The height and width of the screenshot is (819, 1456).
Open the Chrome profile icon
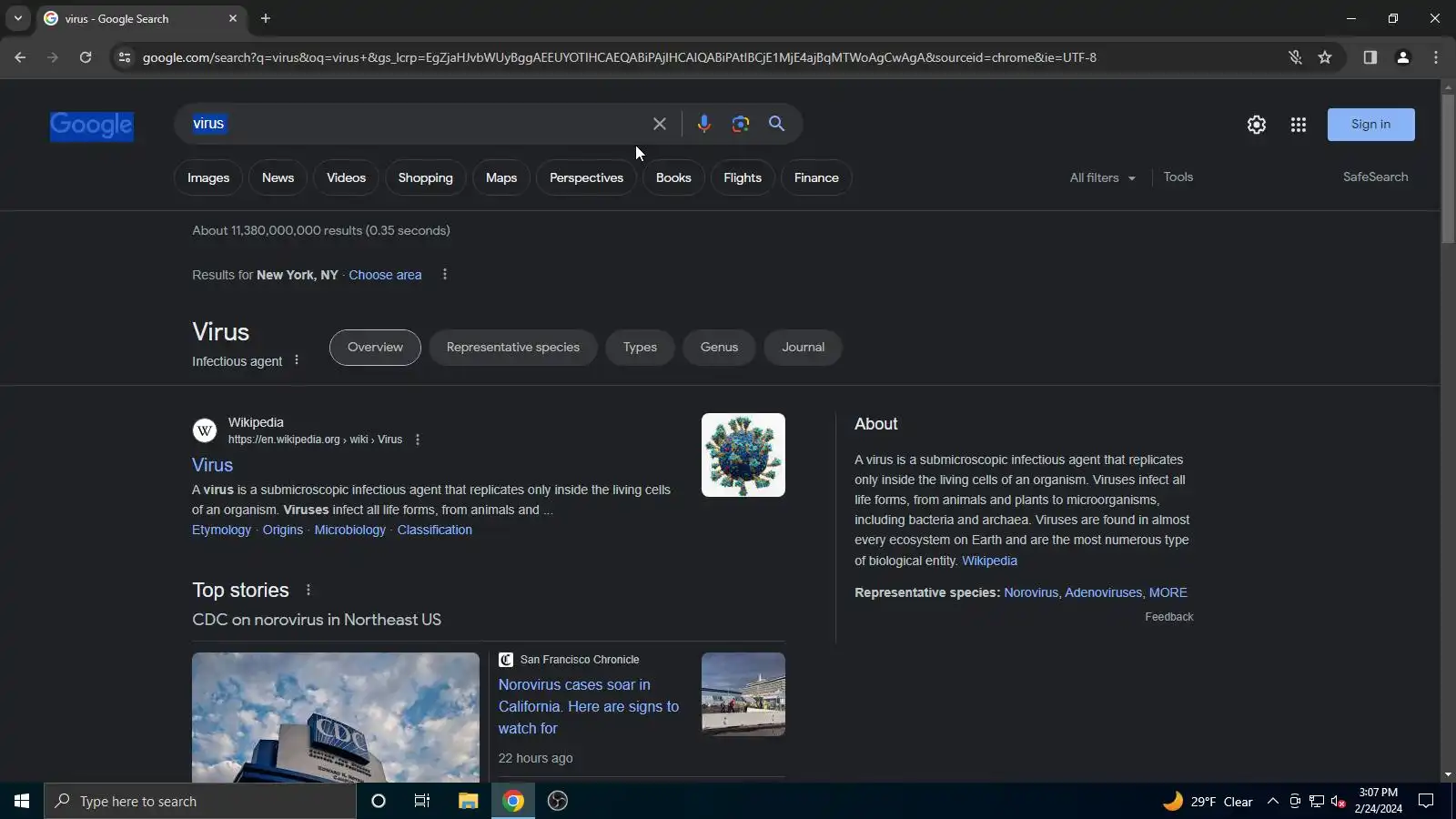point(1403,57)
